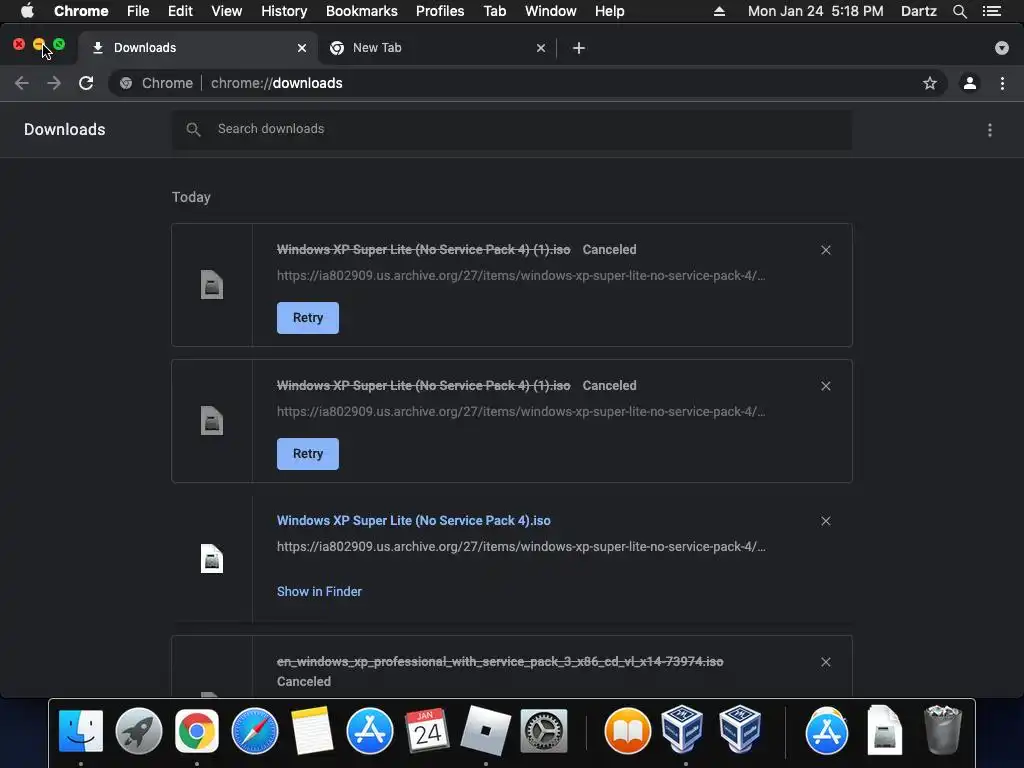Open the Apple menu
Viewport: 1024px width, 768px height.
coord(27,11)
